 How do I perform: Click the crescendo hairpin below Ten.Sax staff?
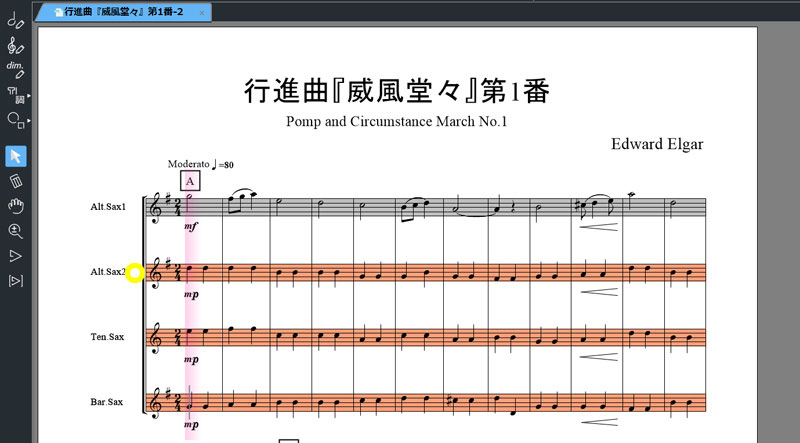[599, 357]
